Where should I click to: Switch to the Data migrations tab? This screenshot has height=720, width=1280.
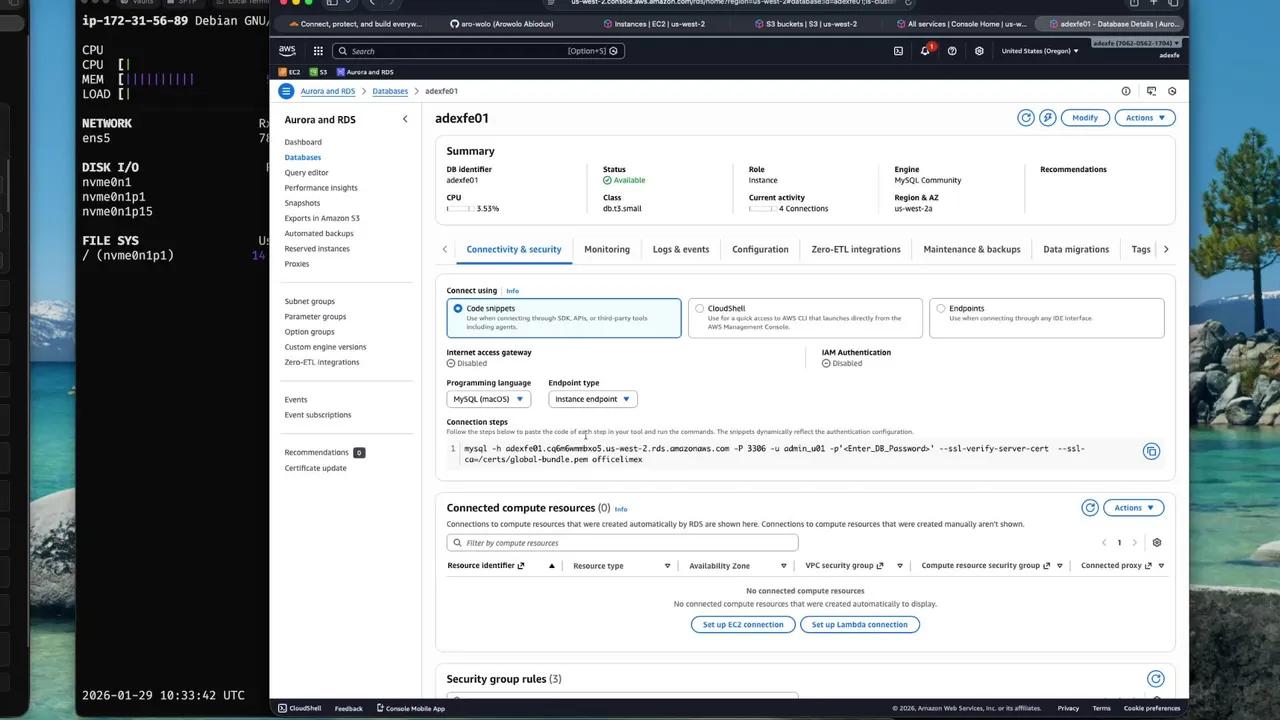1076,249
